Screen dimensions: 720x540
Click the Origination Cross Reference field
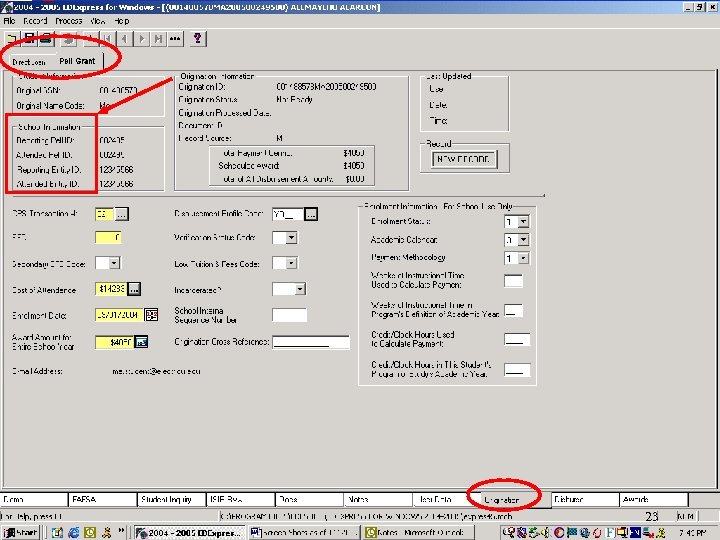311,342
